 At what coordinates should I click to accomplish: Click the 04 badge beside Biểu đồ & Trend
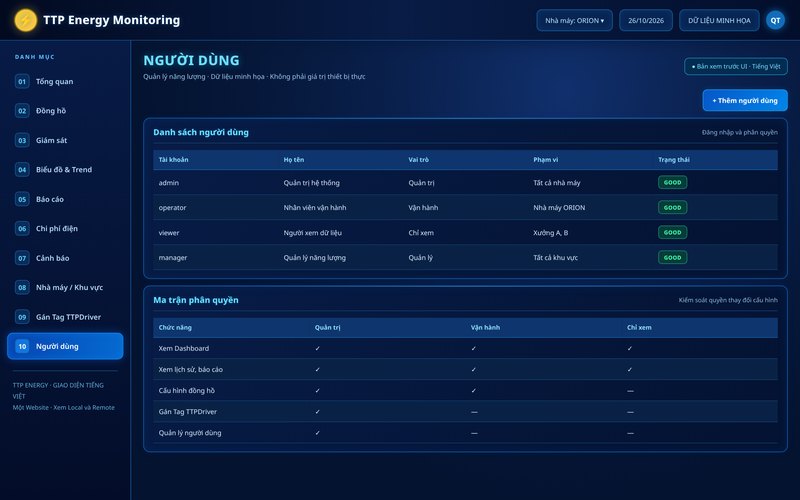[x=22, y=170]
